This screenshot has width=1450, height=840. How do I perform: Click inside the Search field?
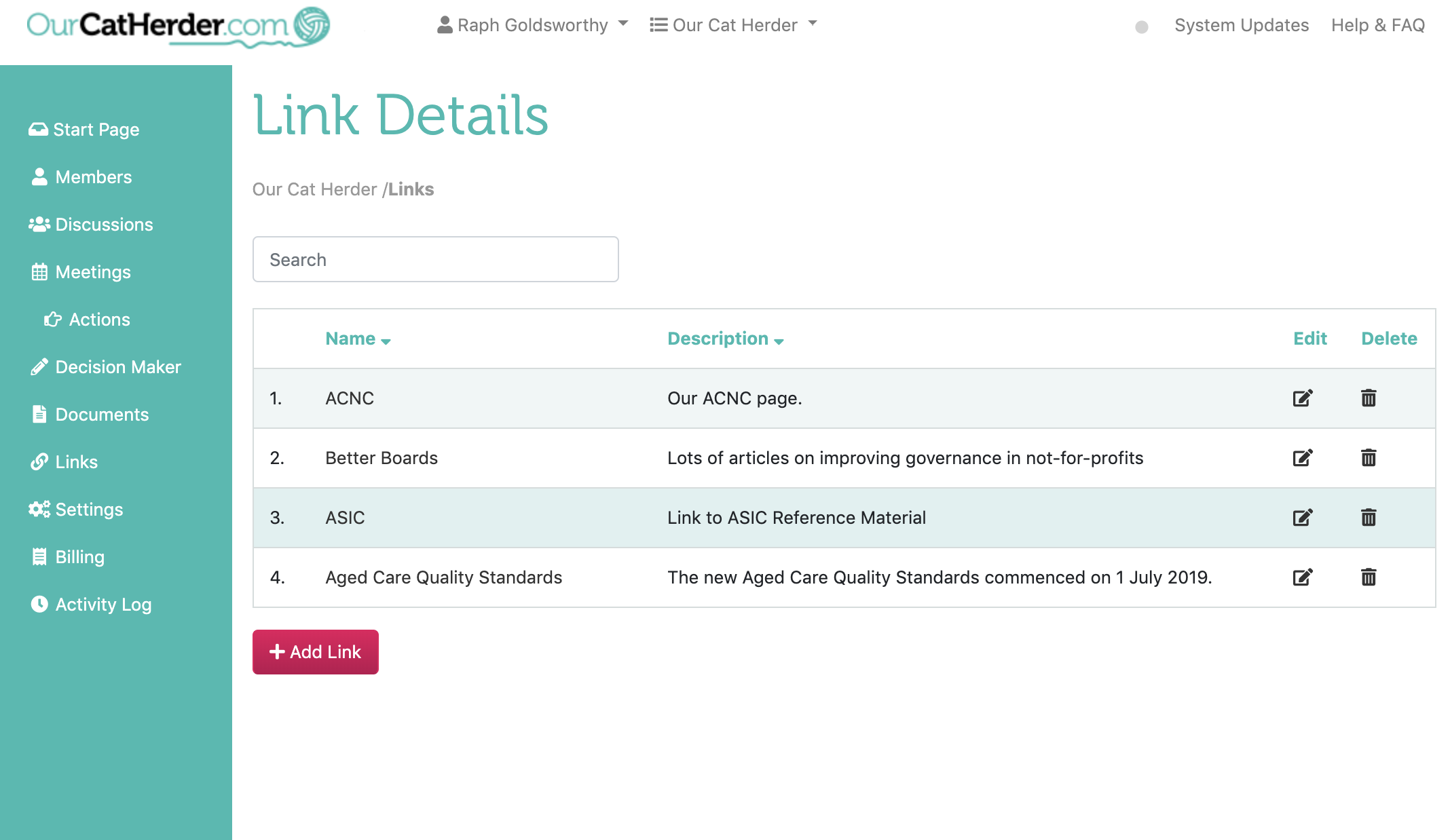435,259
